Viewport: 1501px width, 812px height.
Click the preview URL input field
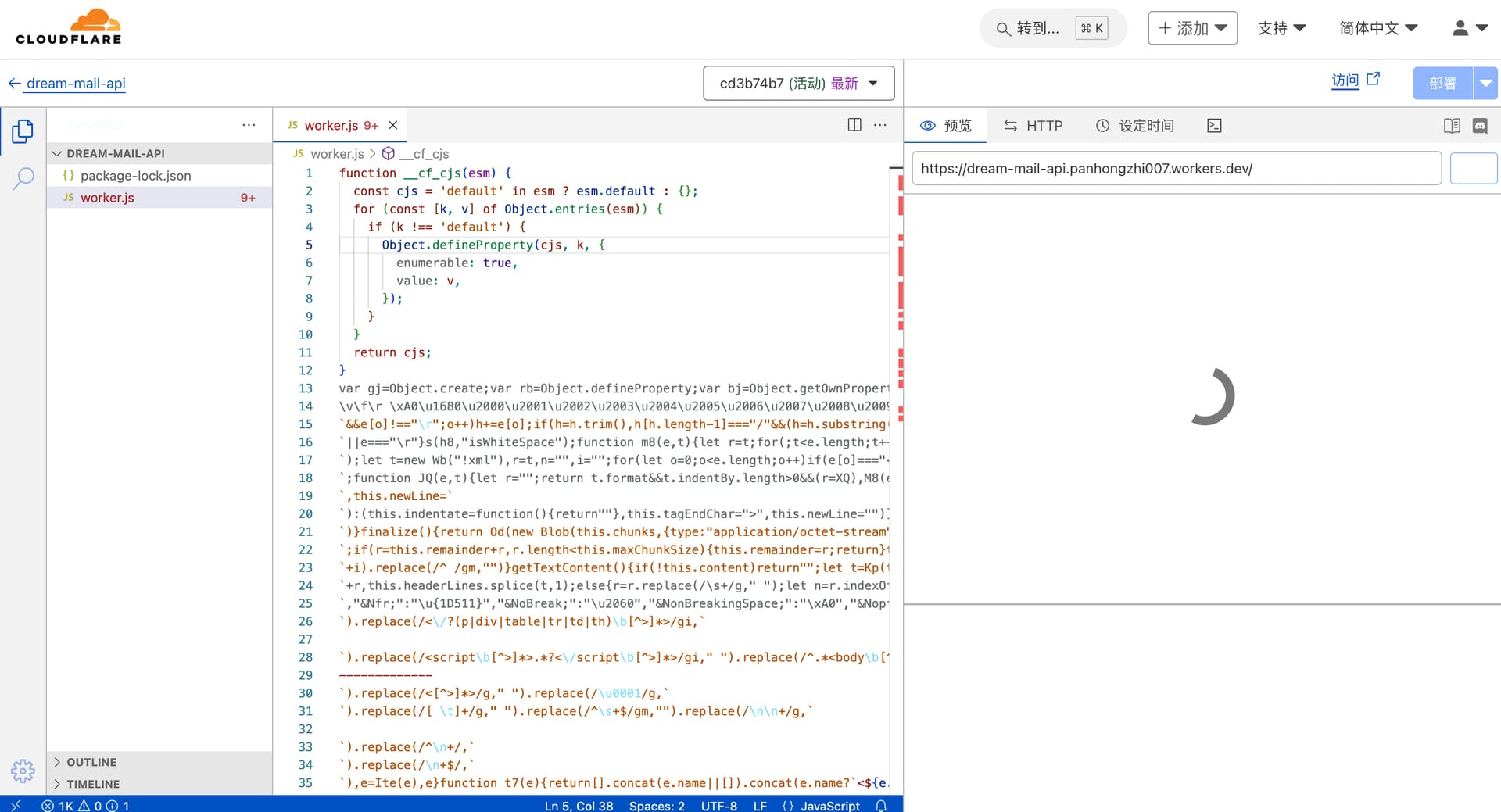(x=1177, y=168)
